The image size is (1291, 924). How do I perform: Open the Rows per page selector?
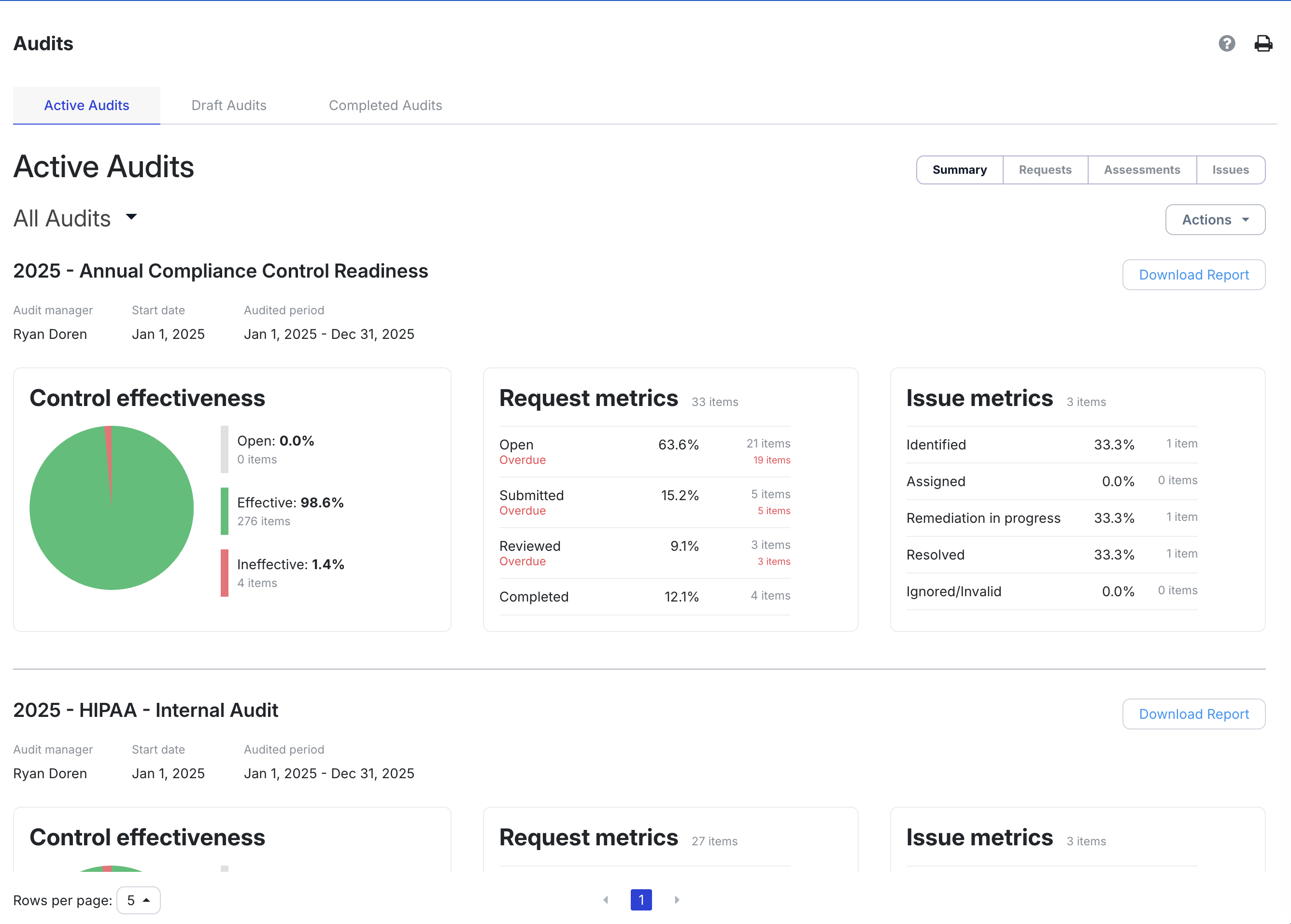point(138,900)
